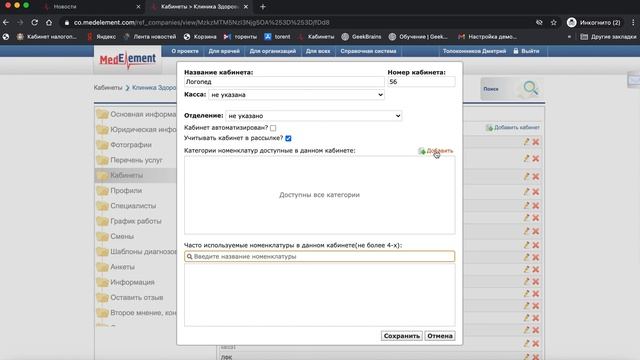
Task: Open the Отделение dropdown
Action: [313, 116]
